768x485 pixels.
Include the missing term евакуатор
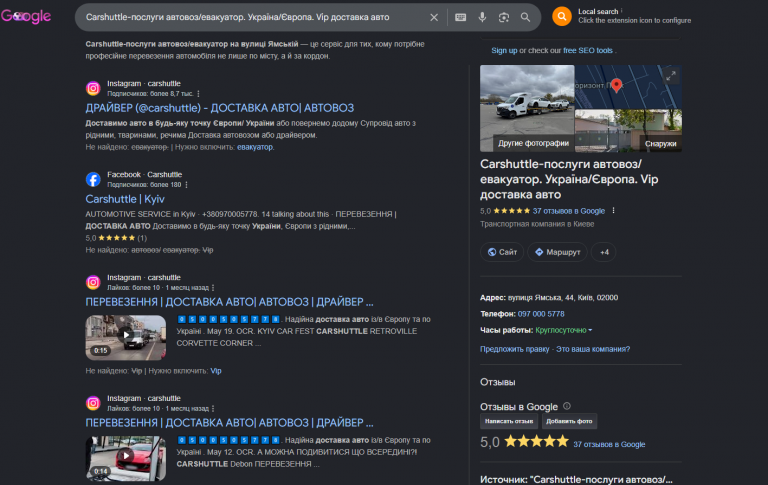coord(255,147)
